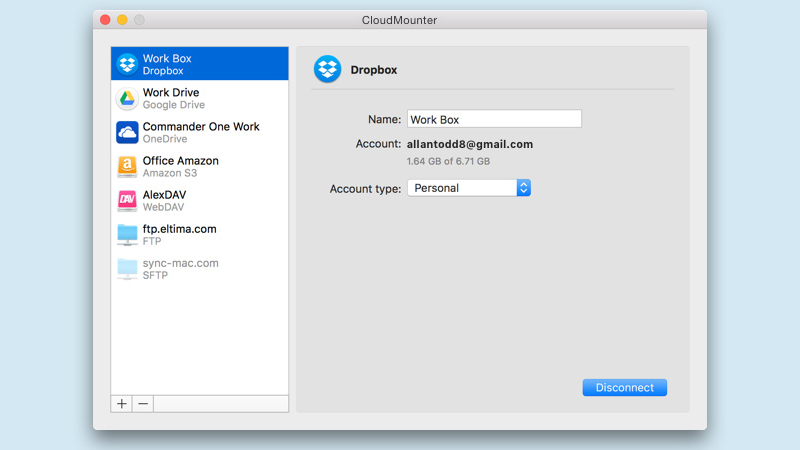
Task: Click the Amazon S3 subtitle text
Action: (170, 173)
